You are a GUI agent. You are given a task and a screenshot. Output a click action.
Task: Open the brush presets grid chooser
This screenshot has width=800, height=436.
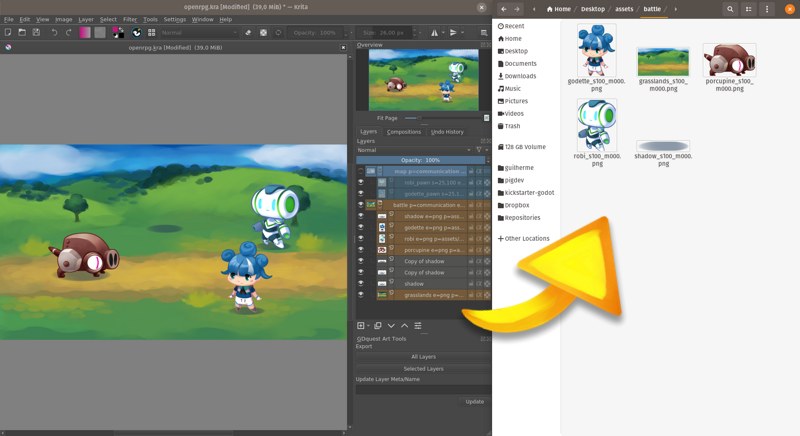(152, 33)
